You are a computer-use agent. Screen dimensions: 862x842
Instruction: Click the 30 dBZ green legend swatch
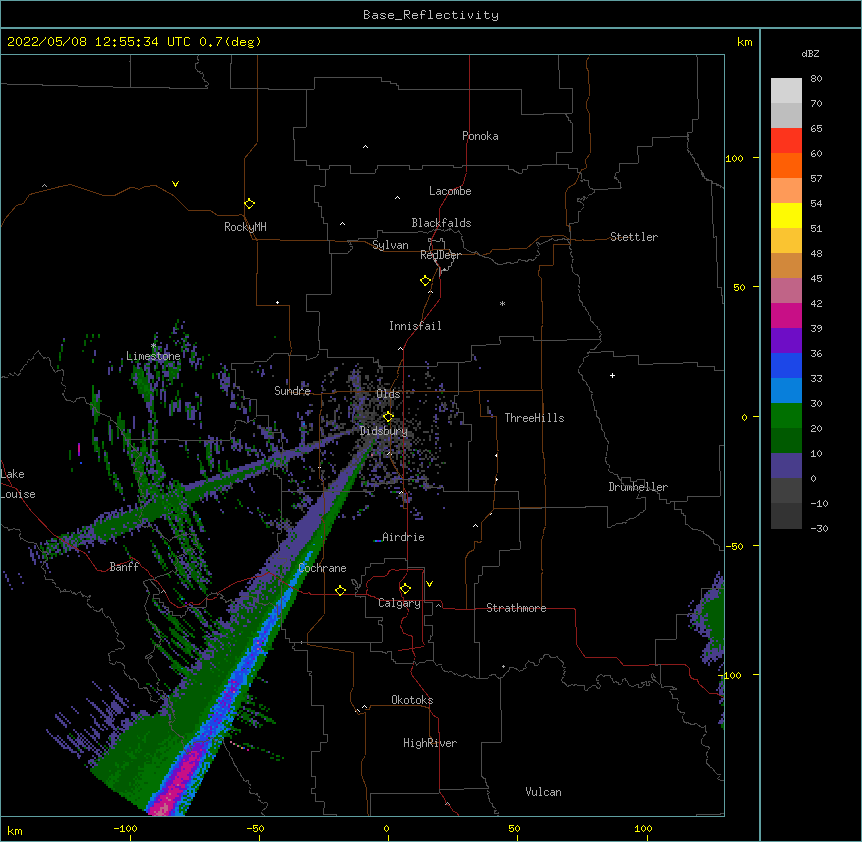(786, 416)
